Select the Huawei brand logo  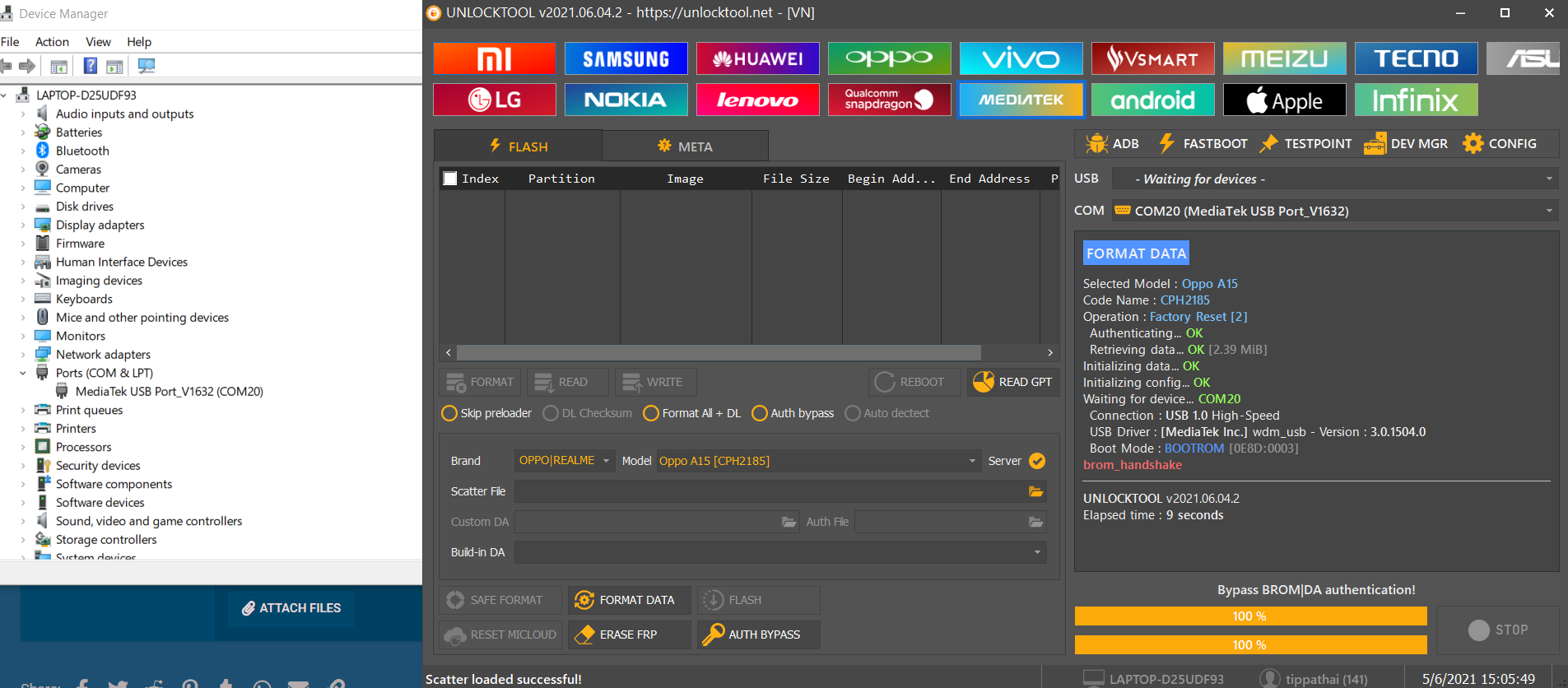[758, 58]
